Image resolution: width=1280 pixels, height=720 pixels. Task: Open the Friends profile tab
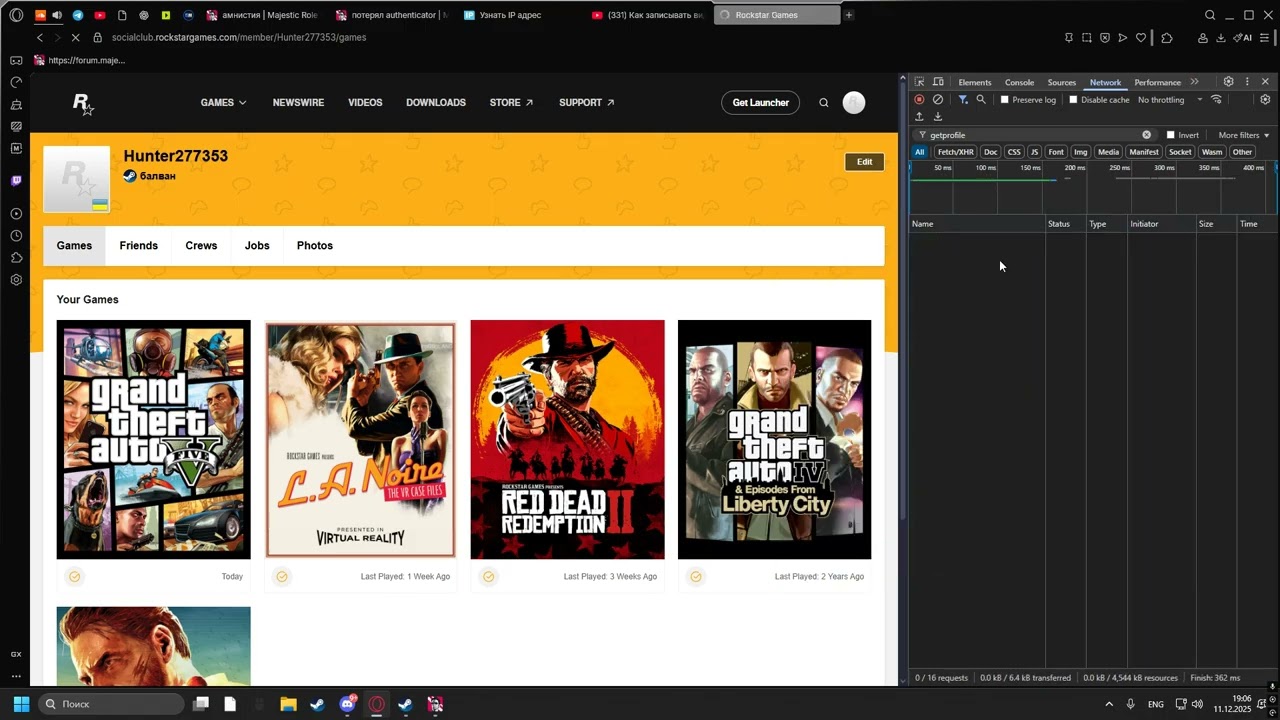(x=138, y=246)
